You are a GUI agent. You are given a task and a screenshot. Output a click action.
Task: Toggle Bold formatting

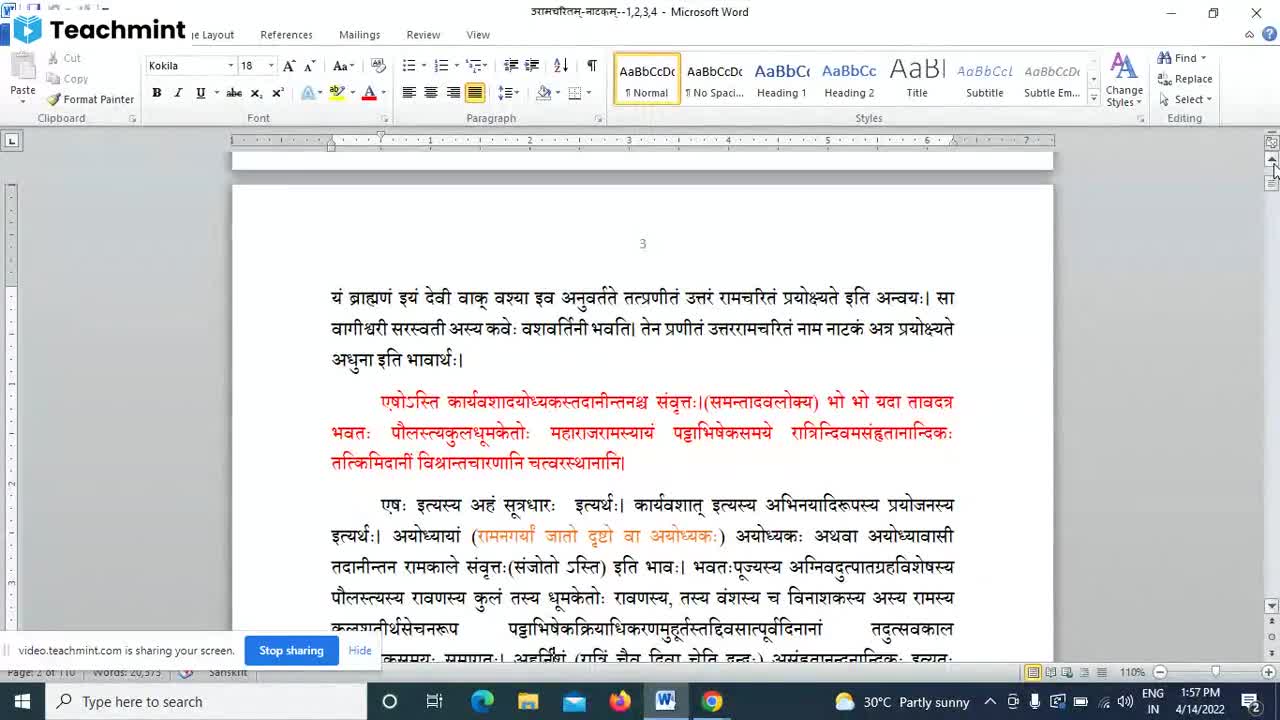point(156,93)
